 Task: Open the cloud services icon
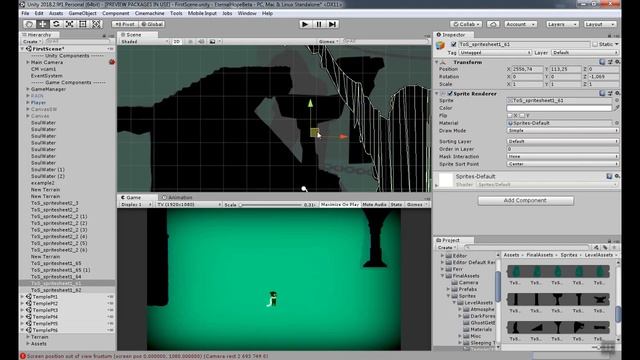(x=493, y=24)
